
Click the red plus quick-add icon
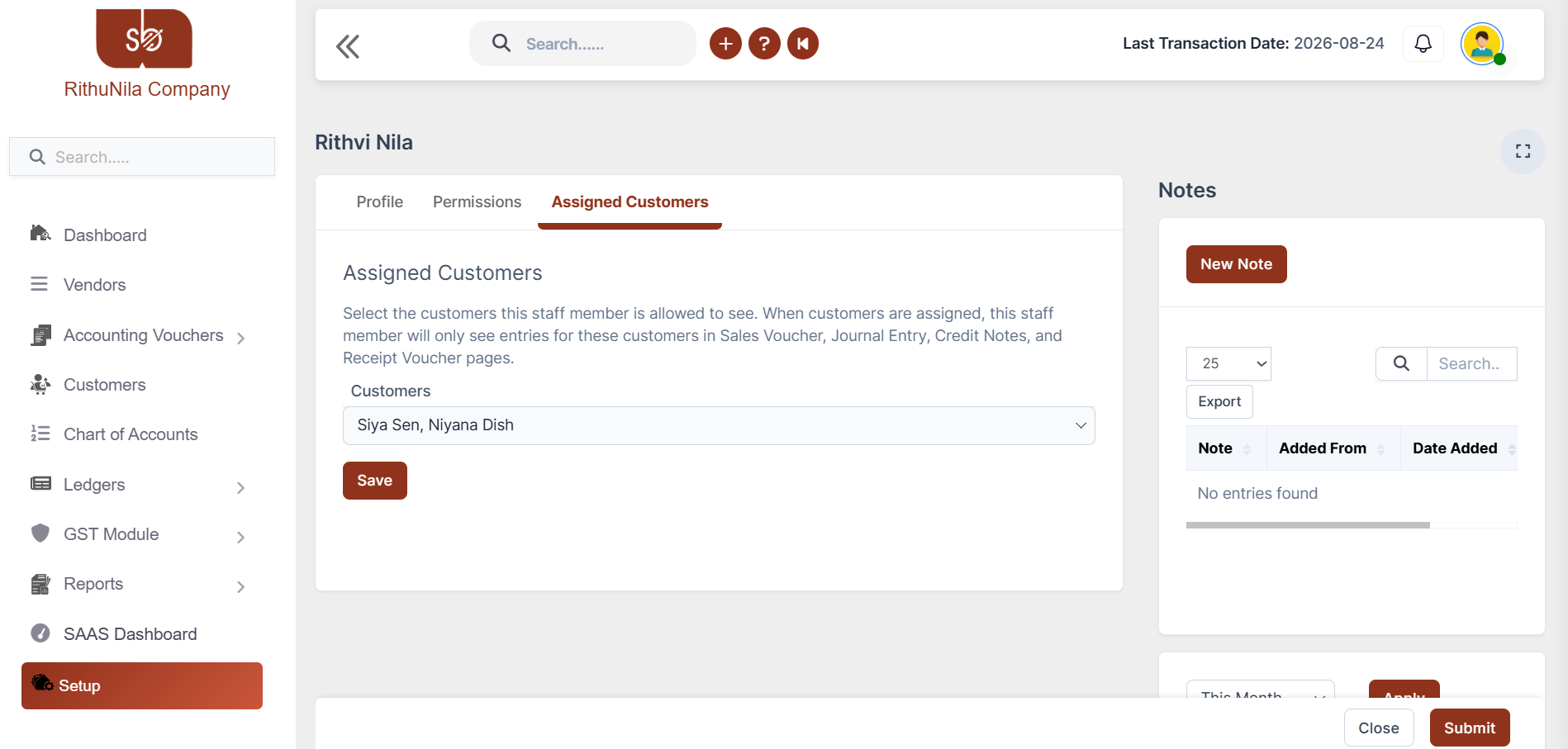725,44
